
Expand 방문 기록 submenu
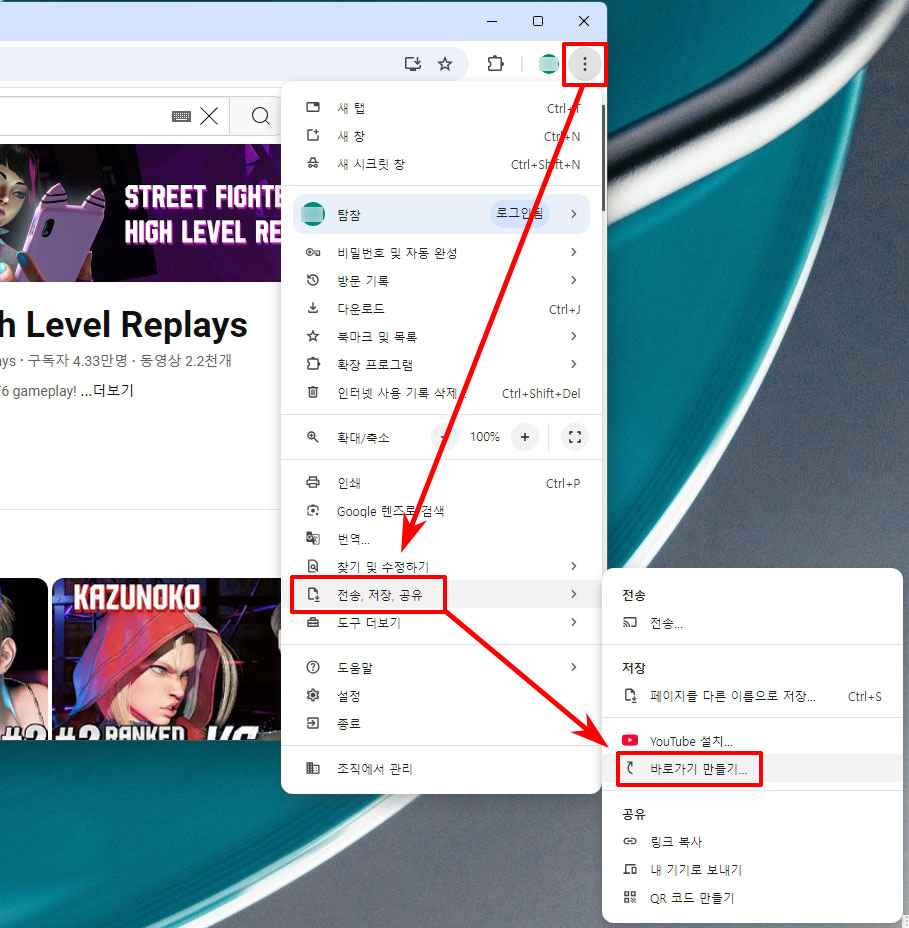(x=442, y=281)
